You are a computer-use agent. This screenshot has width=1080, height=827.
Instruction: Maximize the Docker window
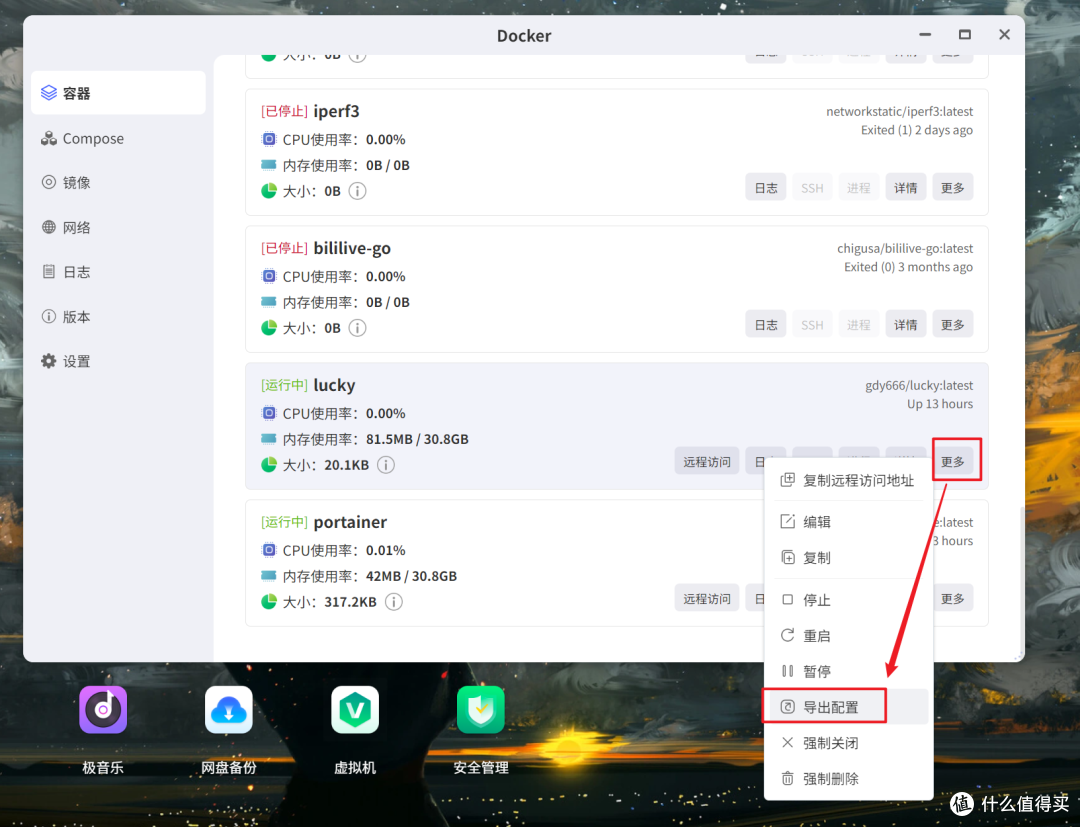[964, 34]
